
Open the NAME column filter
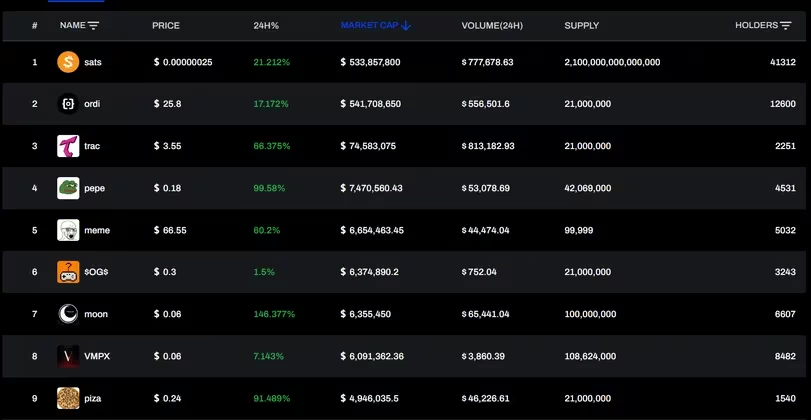coord(94,25)
